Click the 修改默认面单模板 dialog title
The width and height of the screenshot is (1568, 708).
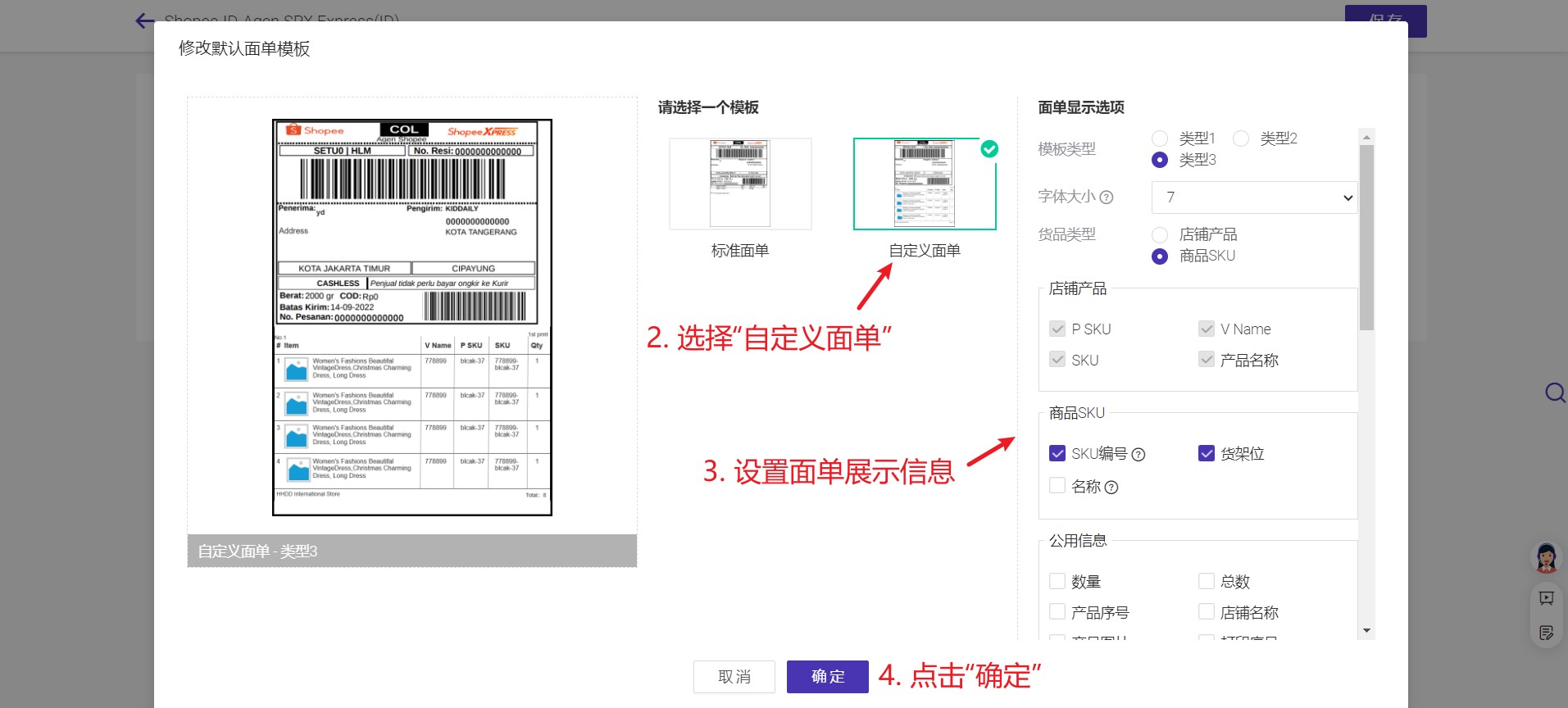[x=244, y=48]
